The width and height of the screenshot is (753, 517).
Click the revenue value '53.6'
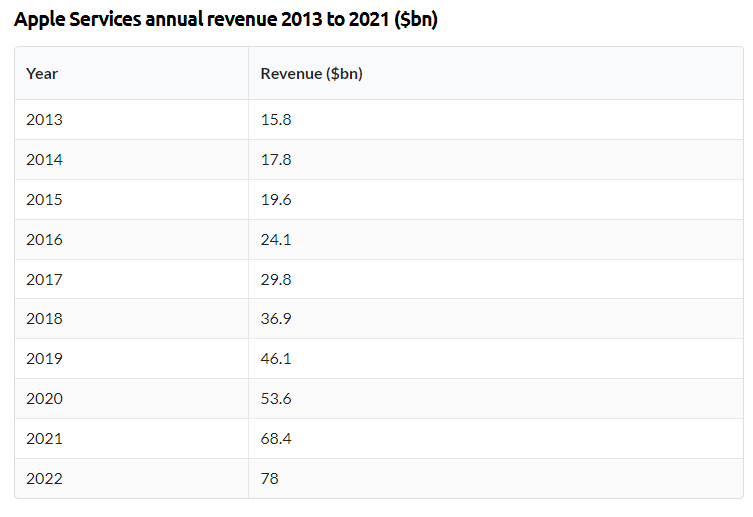(276, 398)
